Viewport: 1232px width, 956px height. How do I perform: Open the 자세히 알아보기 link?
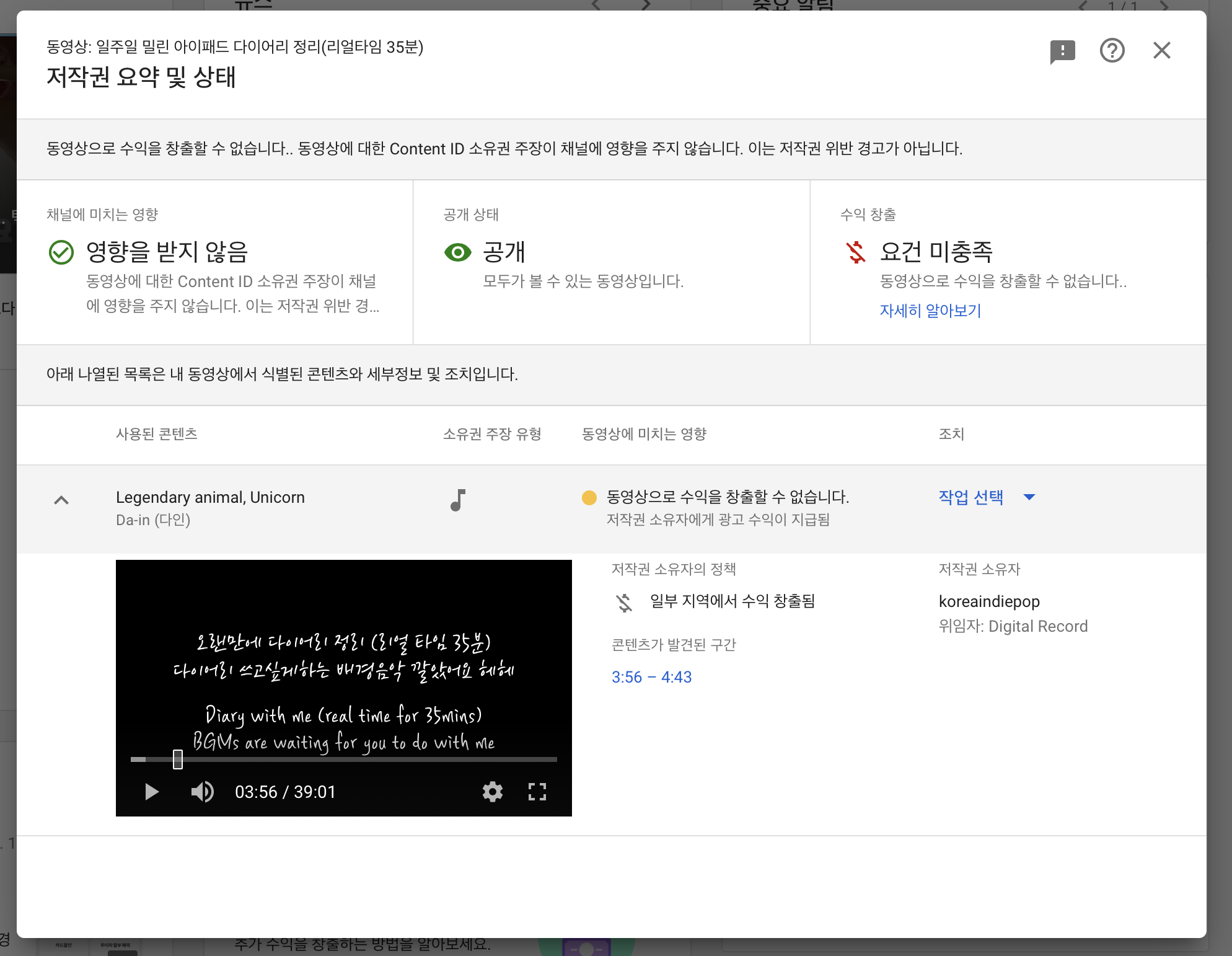pyautogui.click(x=930, y=311)
